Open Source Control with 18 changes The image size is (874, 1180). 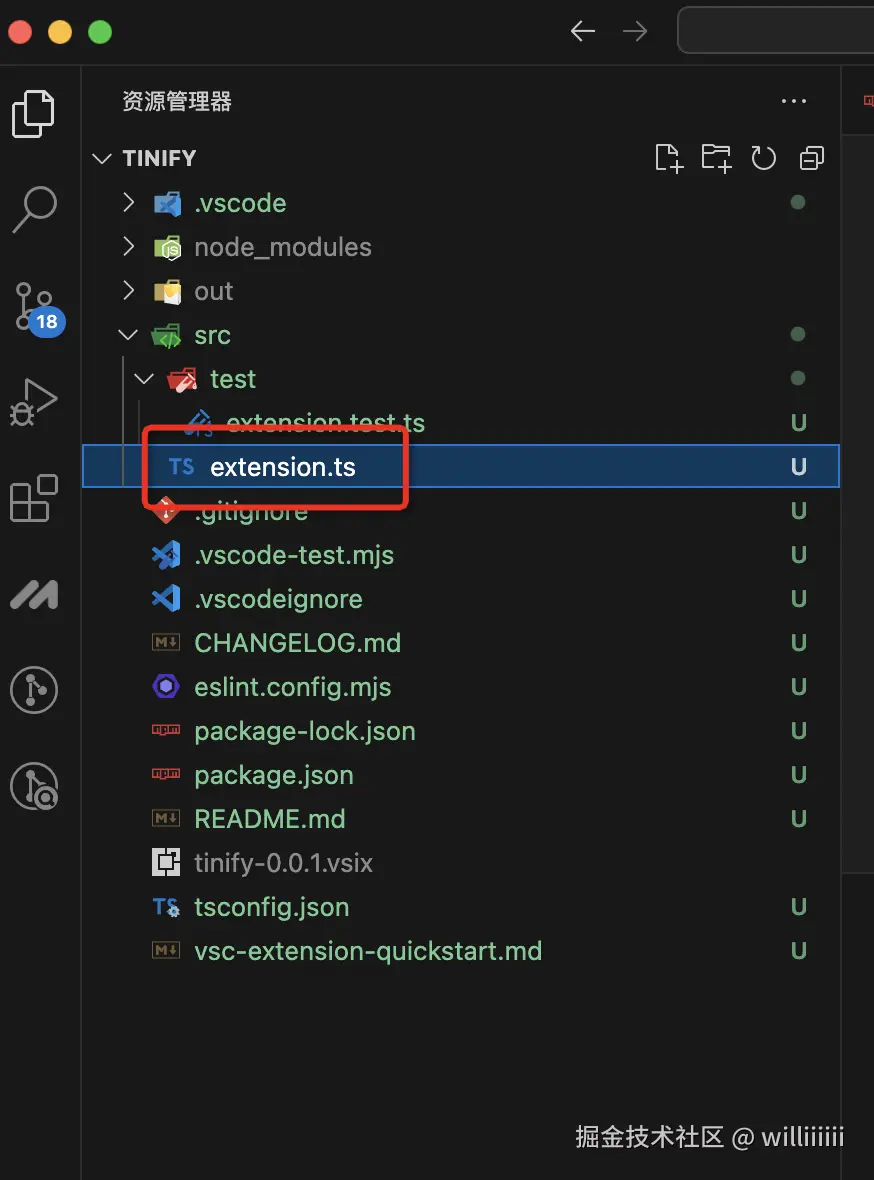pyautogui.click(x=35, y=307)
